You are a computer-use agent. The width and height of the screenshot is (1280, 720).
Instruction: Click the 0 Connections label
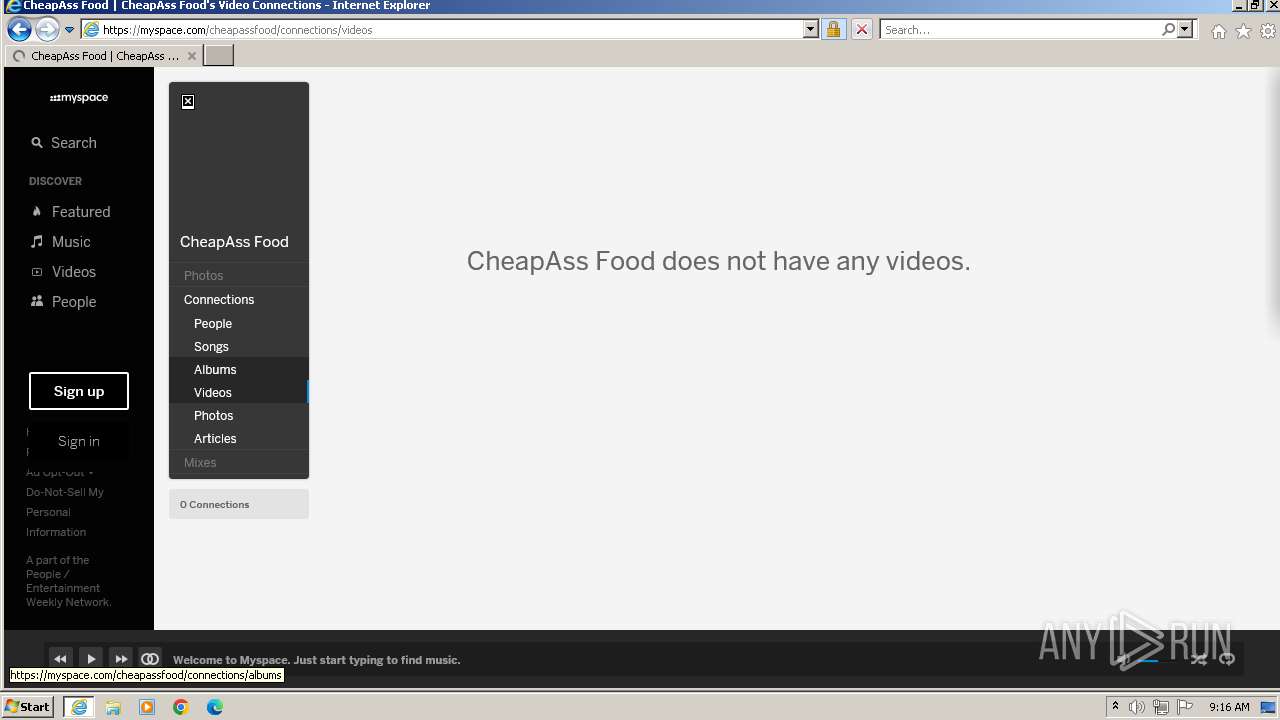click(x=215, y=504)
